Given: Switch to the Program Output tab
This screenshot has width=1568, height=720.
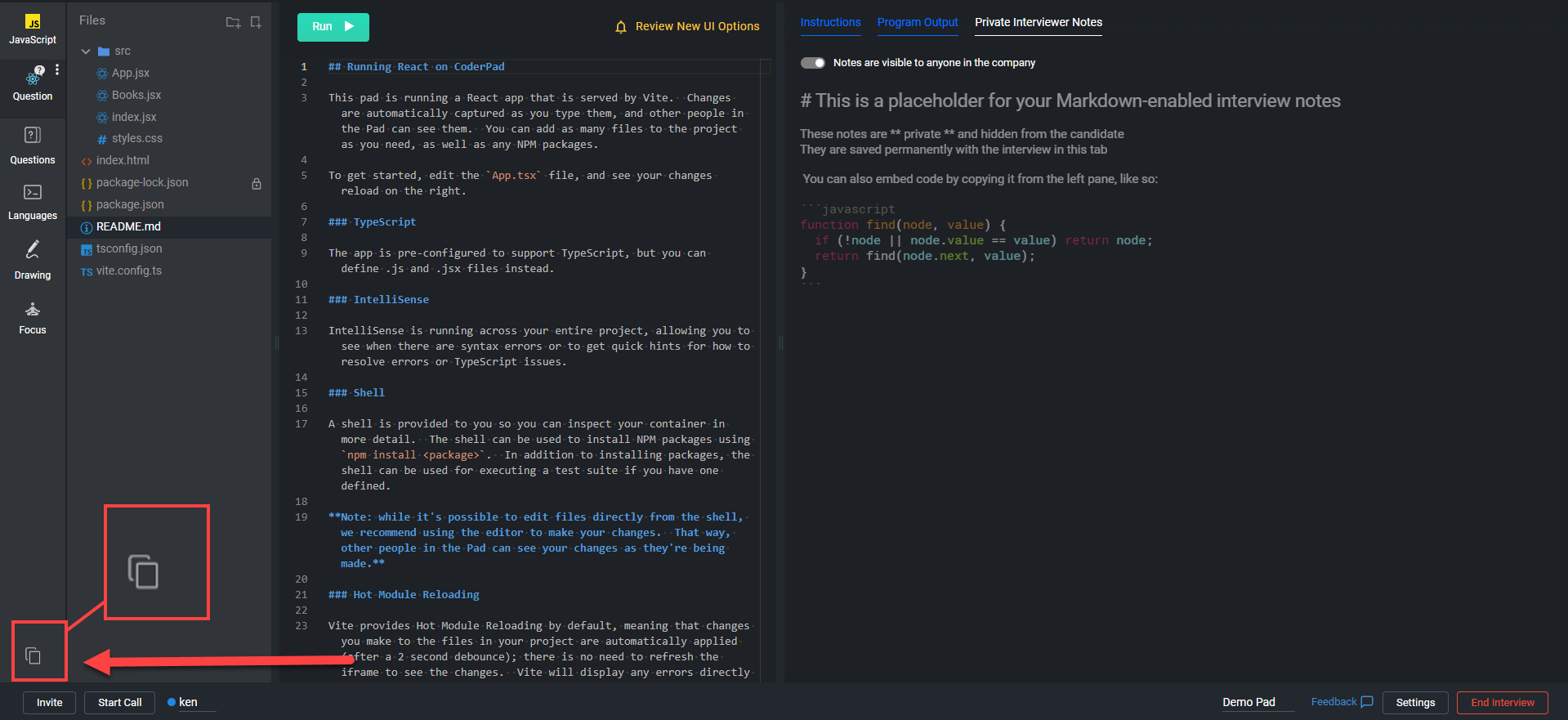Looking at the screenshot, I should tap(918, 23).
